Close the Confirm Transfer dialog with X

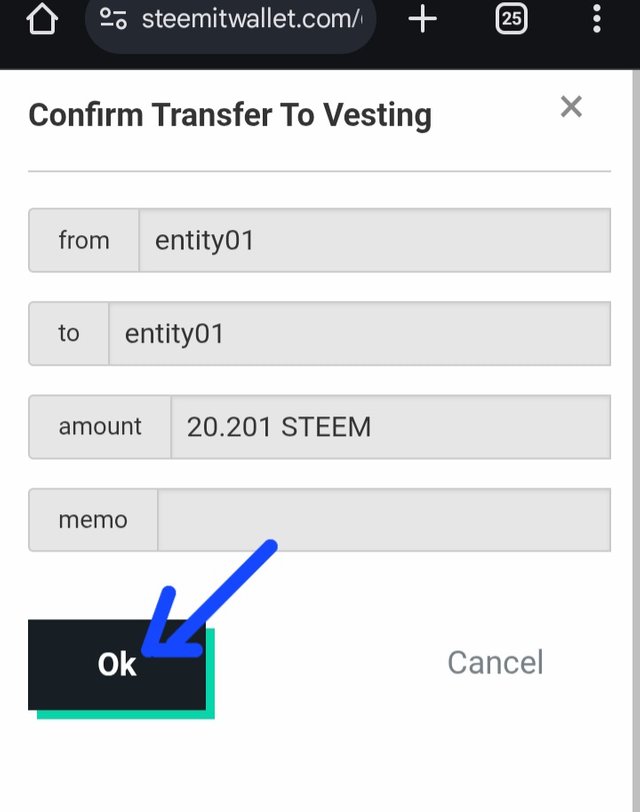coord(571,107)
